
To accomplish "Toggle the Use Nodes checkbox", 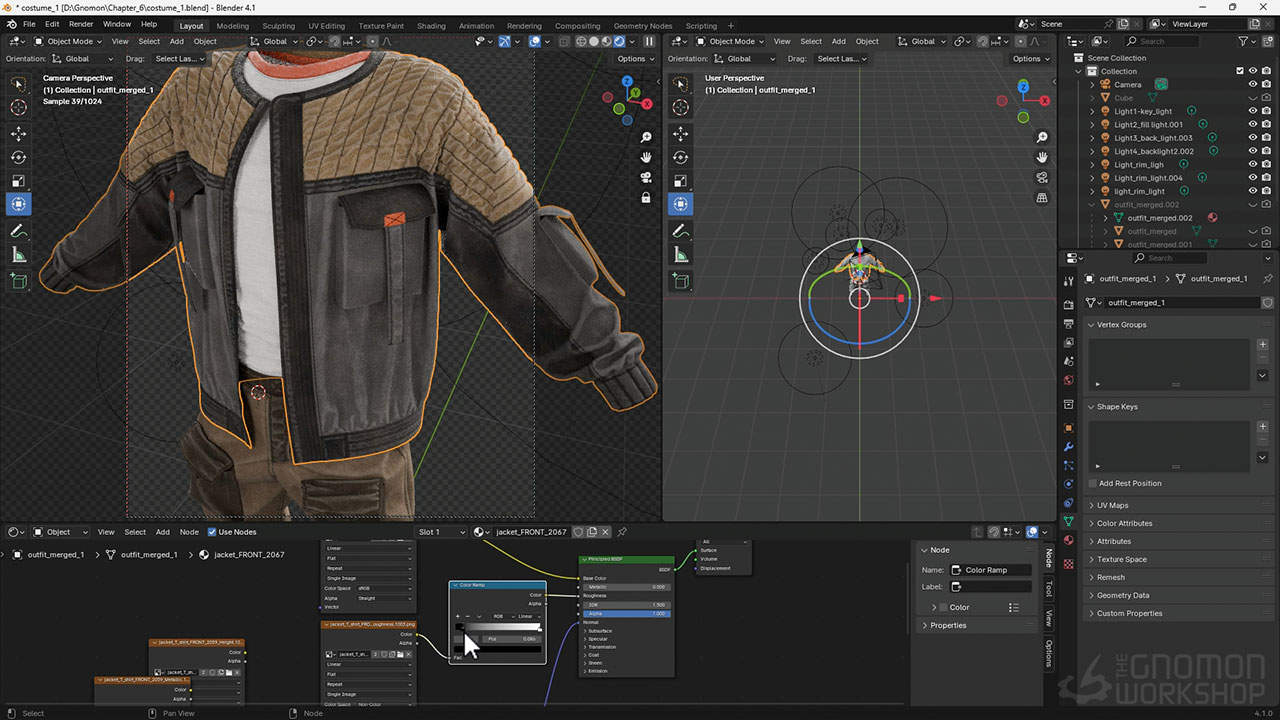I will 210,532.
